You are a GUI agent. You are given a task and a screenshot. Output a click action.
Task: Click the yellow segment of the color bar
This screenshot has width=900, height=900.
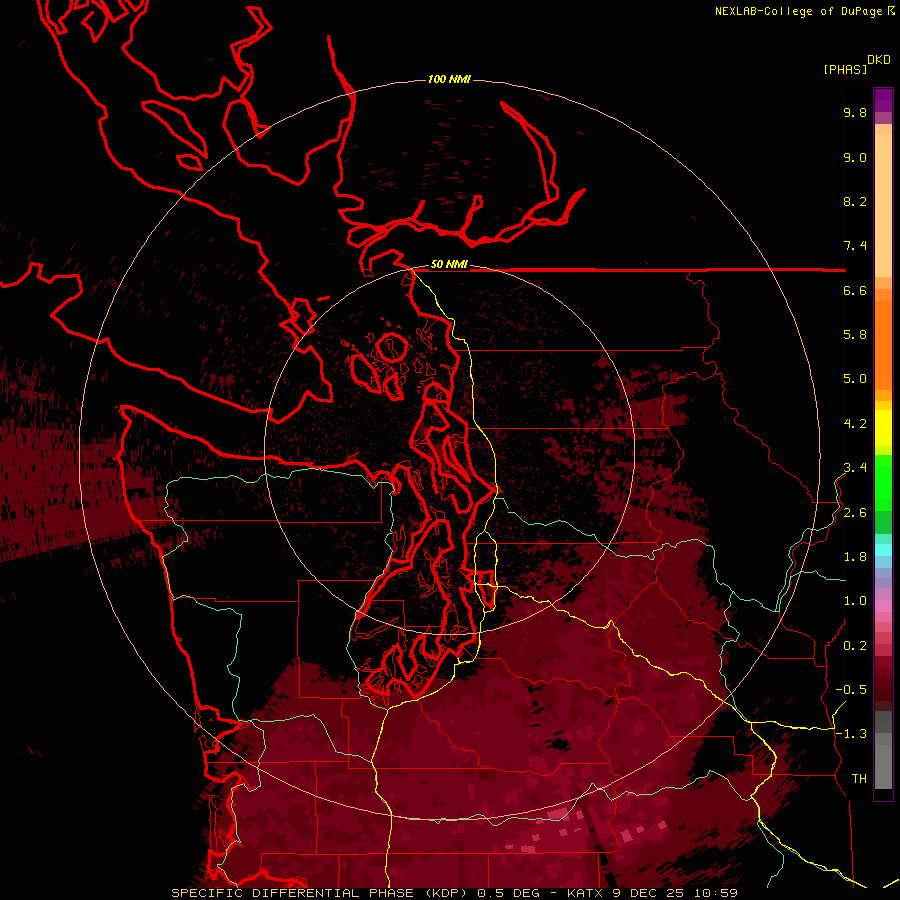point(883,428)
